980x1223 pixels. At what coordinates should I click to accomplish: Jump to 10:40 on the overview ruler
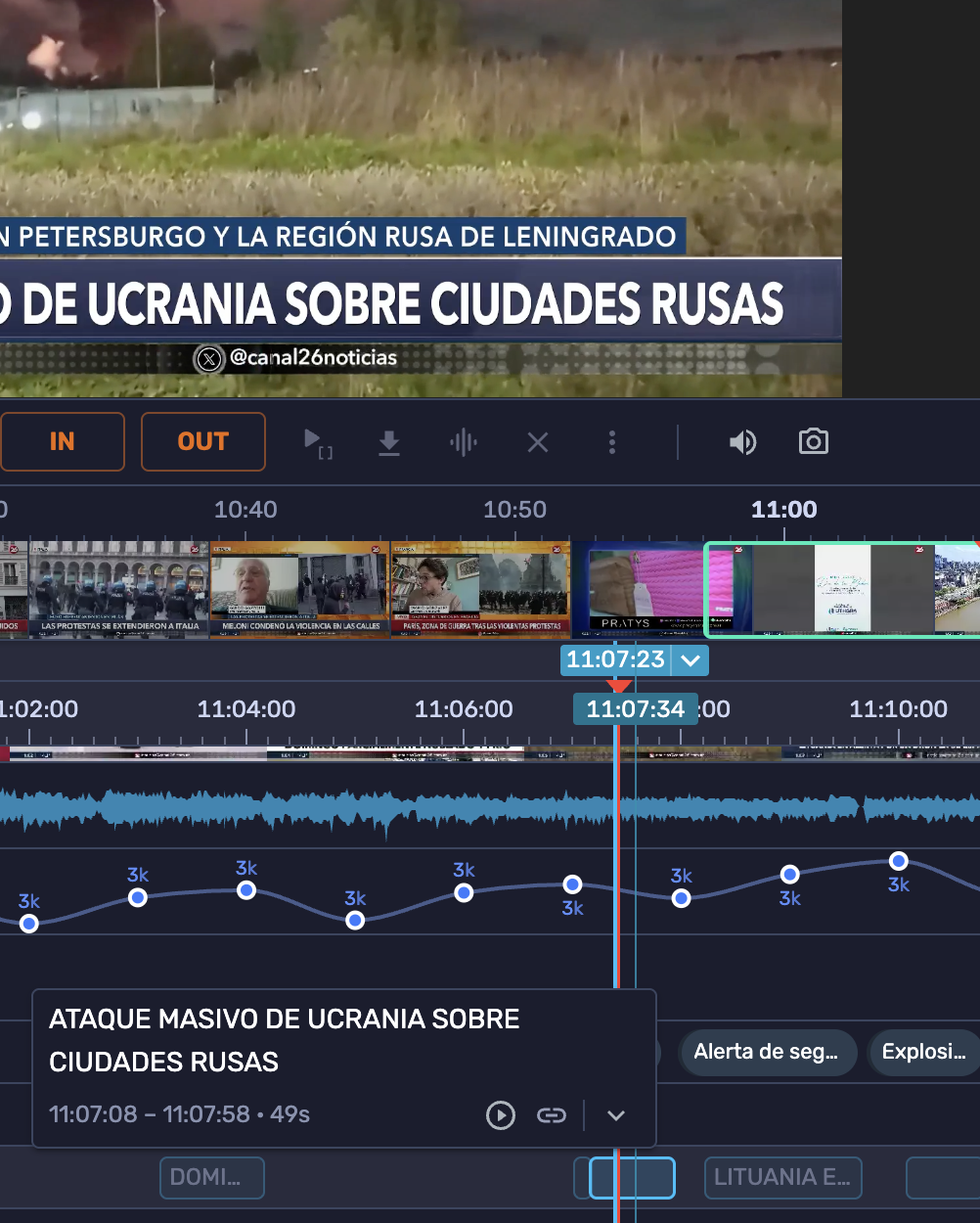pyautogui.click(x=245, y=510)
